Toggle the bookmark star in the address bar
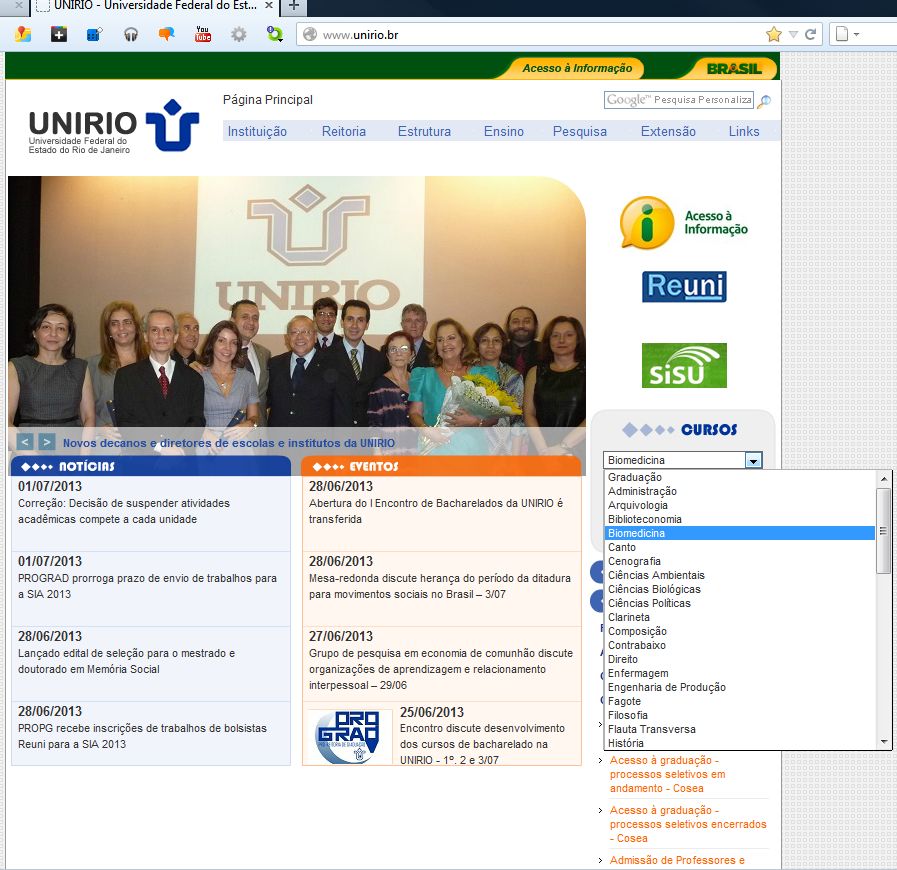Viewport: 897px width, 870px height. pos(772,33)
